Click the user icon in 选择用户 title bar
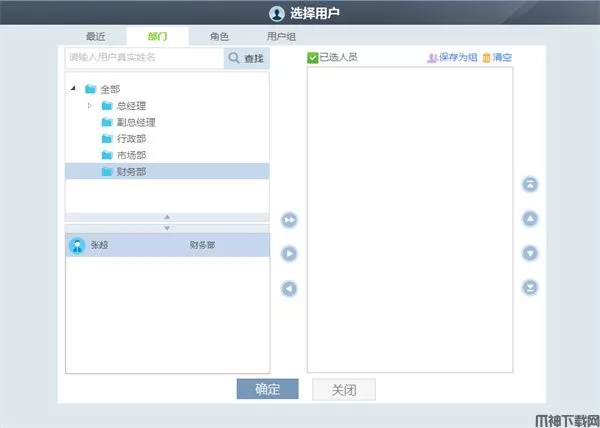 [277, 13]
